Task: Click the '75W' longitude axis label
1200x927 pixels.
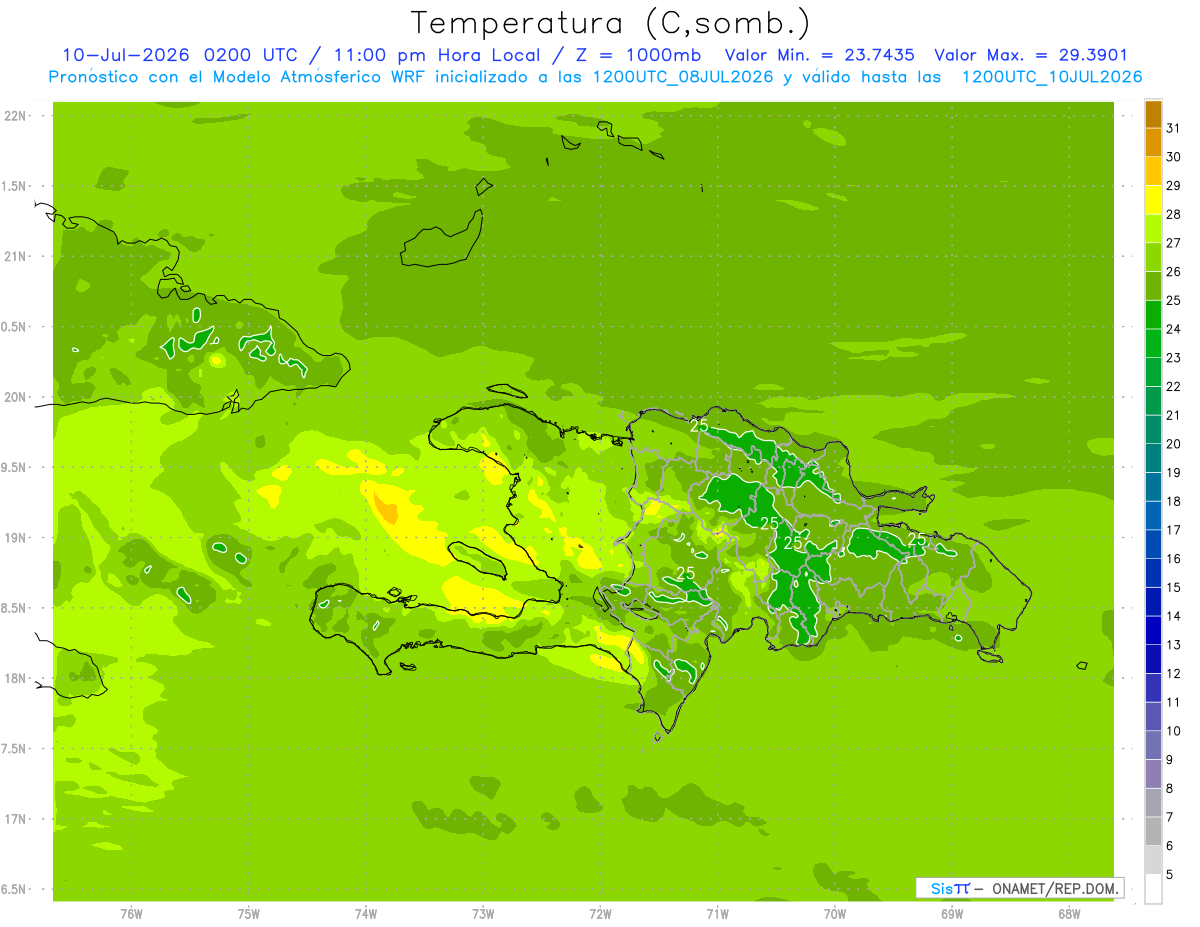Action: 249,914
